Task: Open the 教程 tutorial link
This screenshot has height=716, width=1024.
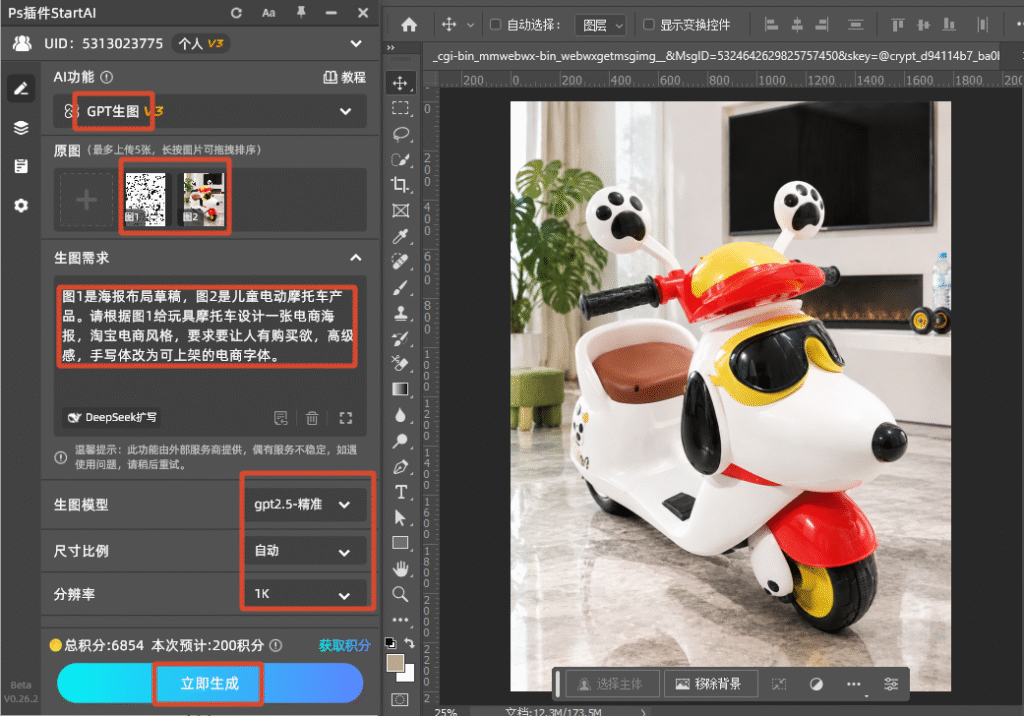Action: 345,77
